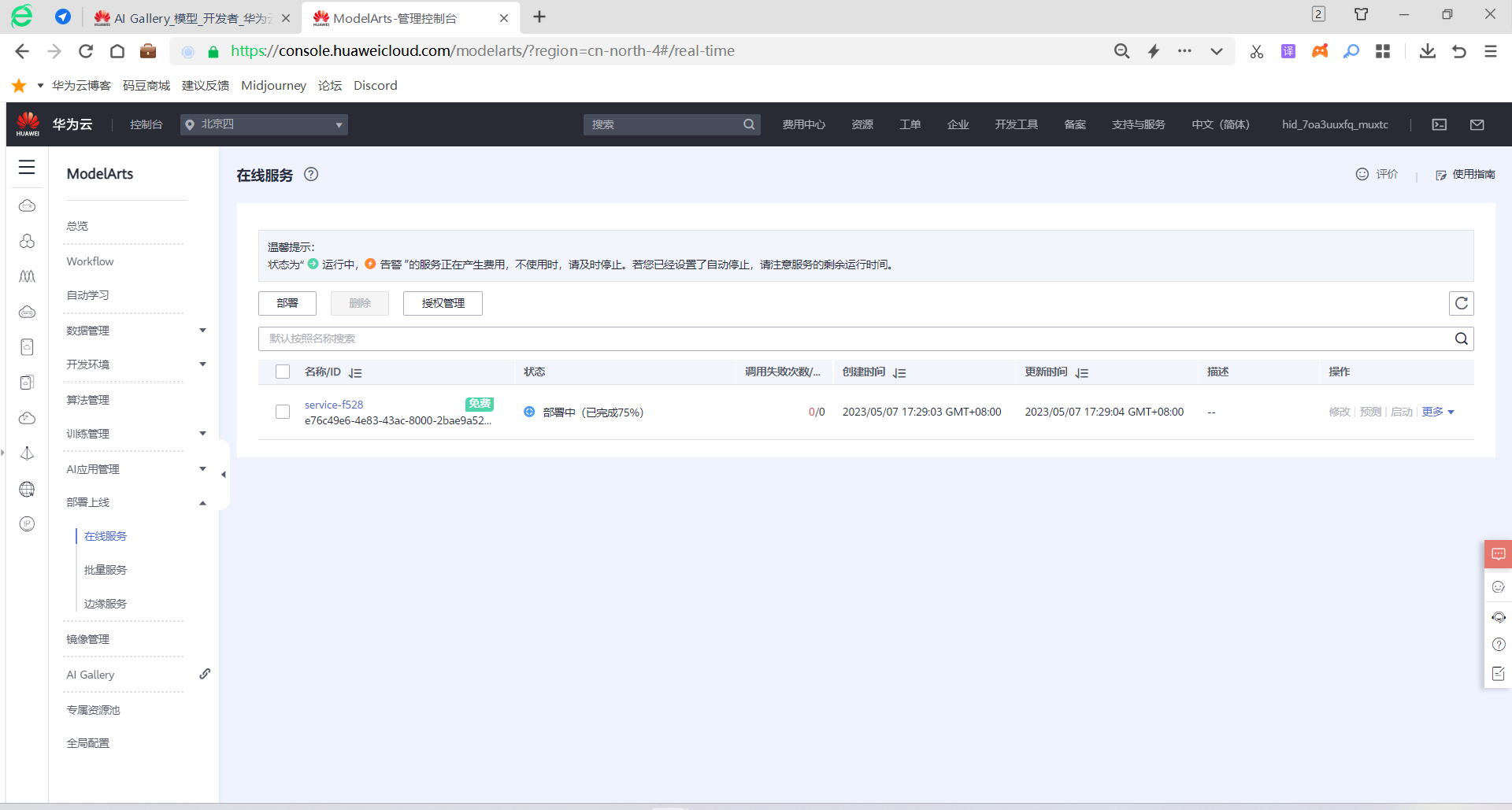Click the 部署 button

[287, 303]
